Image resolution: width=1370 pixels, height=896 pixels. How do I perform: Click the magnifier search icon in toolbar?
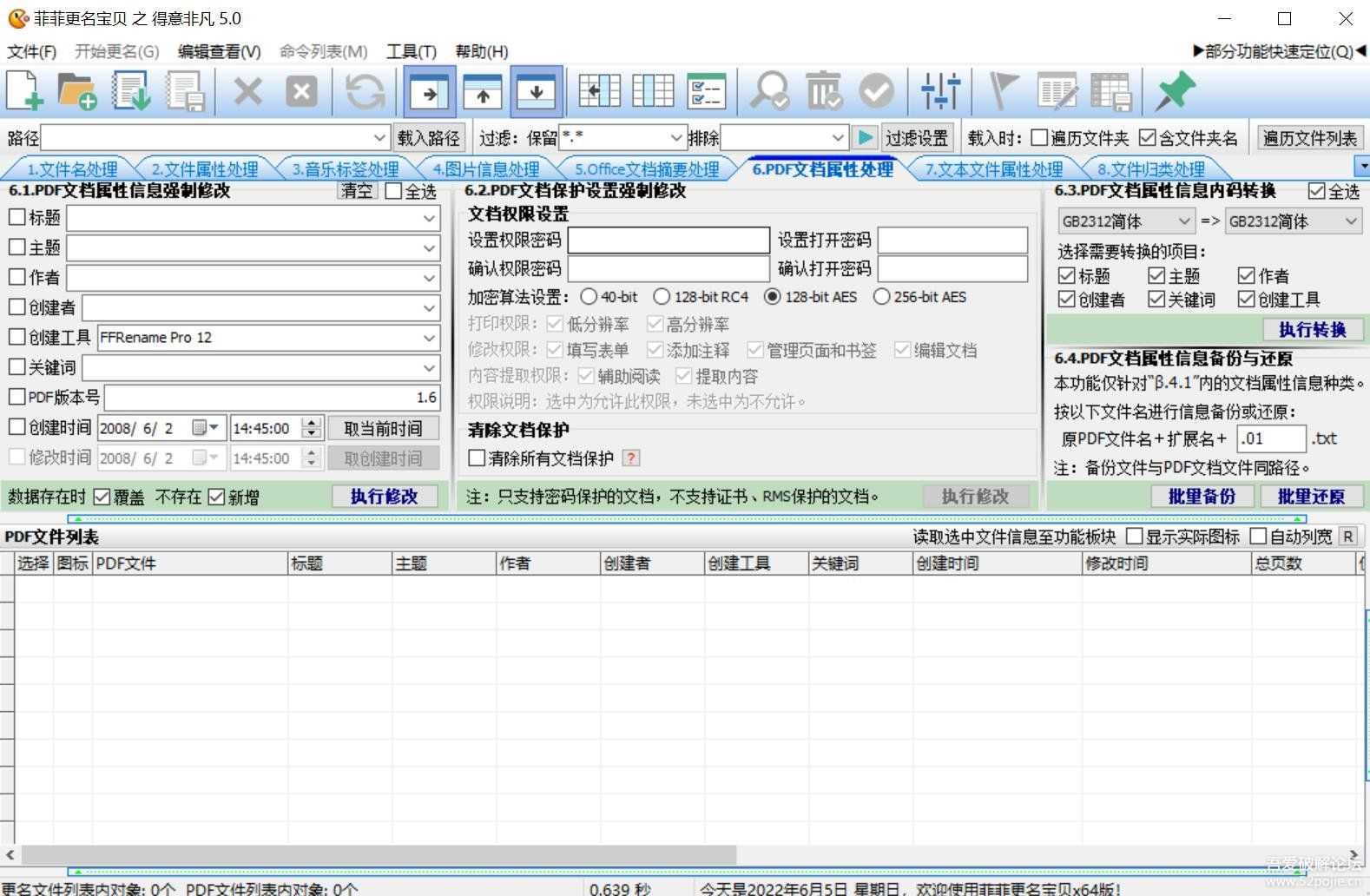pos(769,91)
